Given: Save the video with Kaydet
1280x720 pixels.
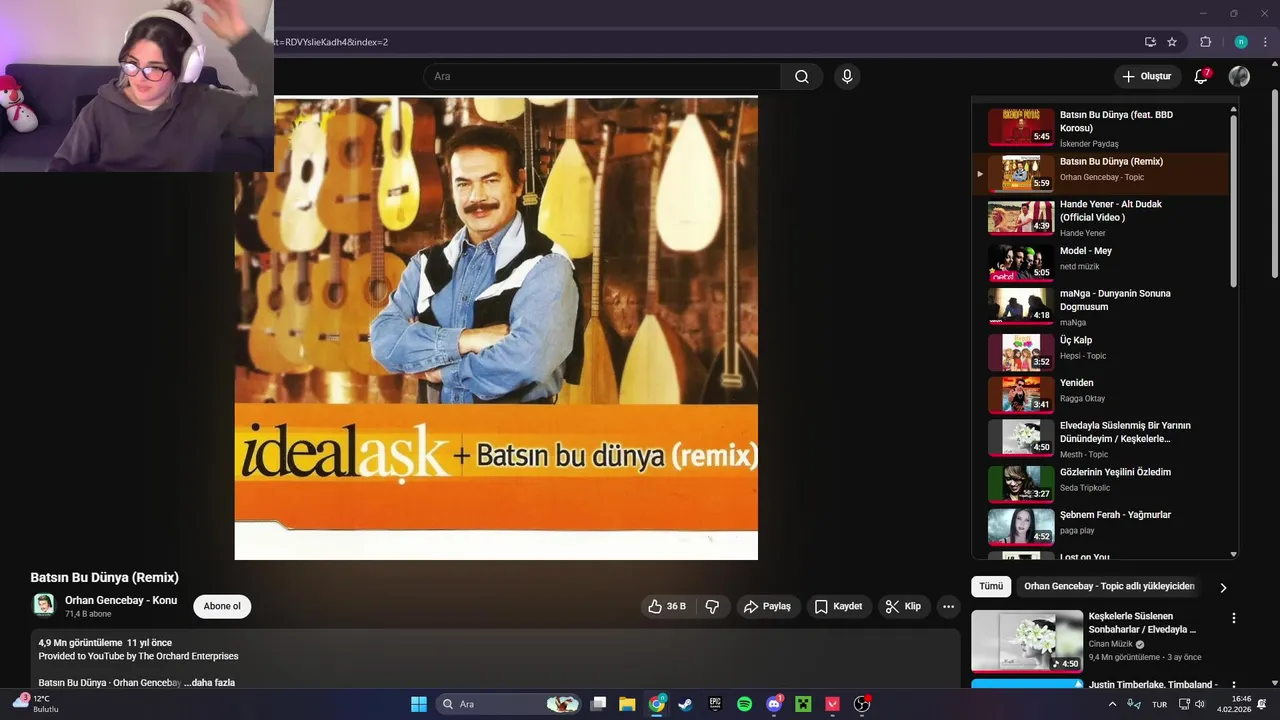Looking at the screenshot, I should [x=838, y=606].
